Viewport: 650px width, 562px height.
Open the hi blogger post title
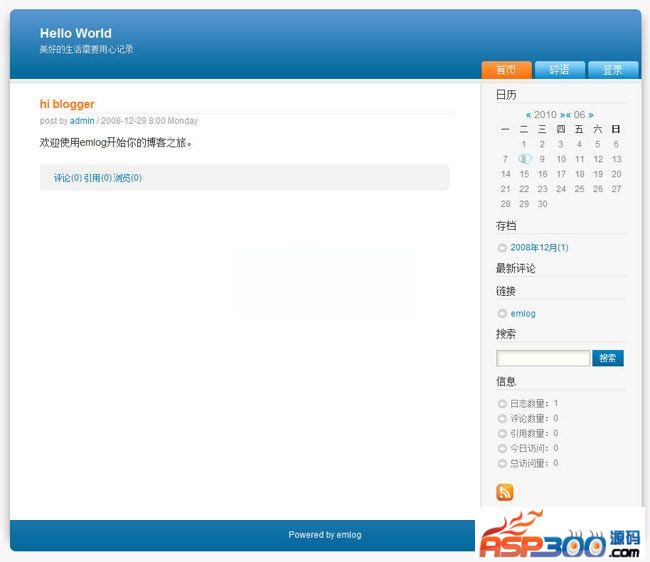[x=67, y=104]
